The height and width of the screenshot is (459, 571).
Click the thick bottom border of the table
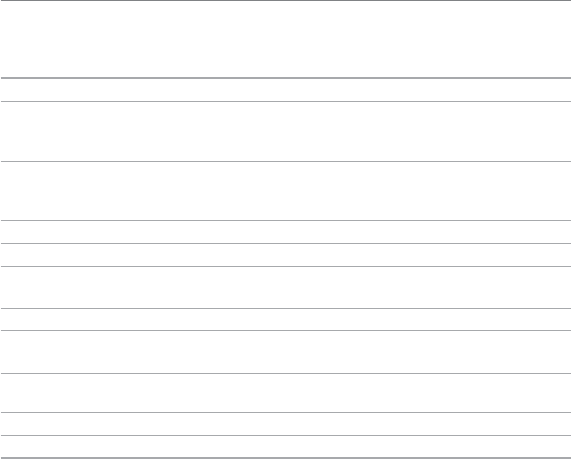[286, 458]
